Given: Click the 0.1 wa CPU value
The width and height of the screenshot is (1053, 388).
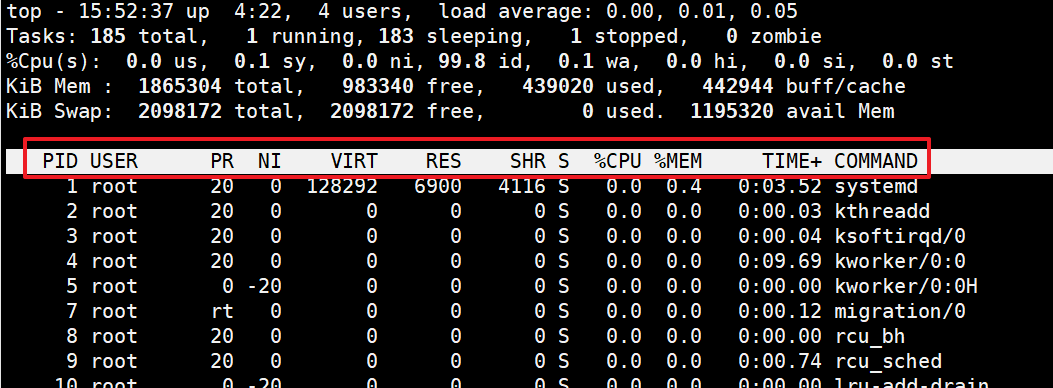Looking at the screenshot, I should [576, 62].
